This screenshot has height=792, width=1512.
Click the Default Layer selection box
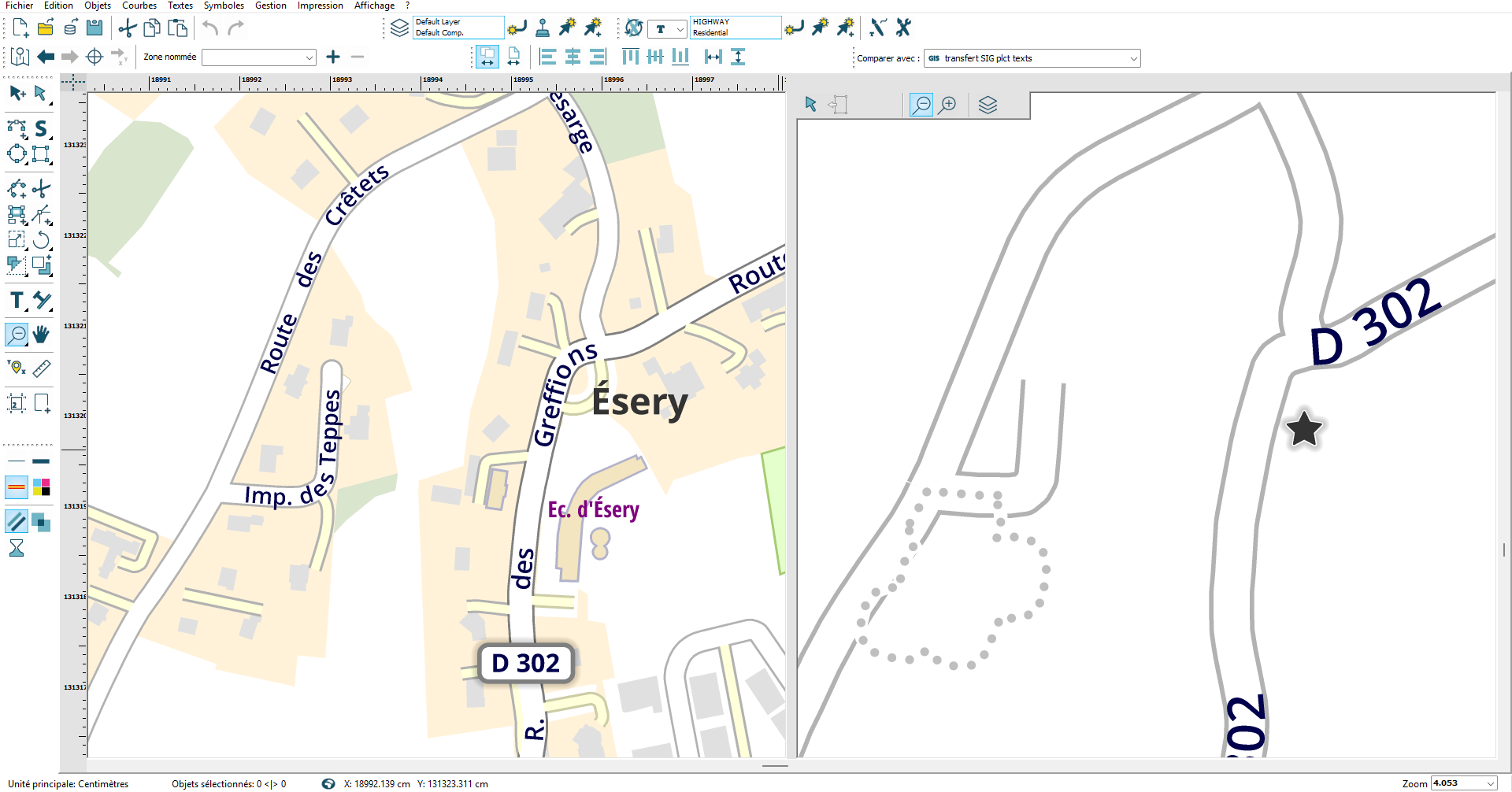(x=458, y=28)
